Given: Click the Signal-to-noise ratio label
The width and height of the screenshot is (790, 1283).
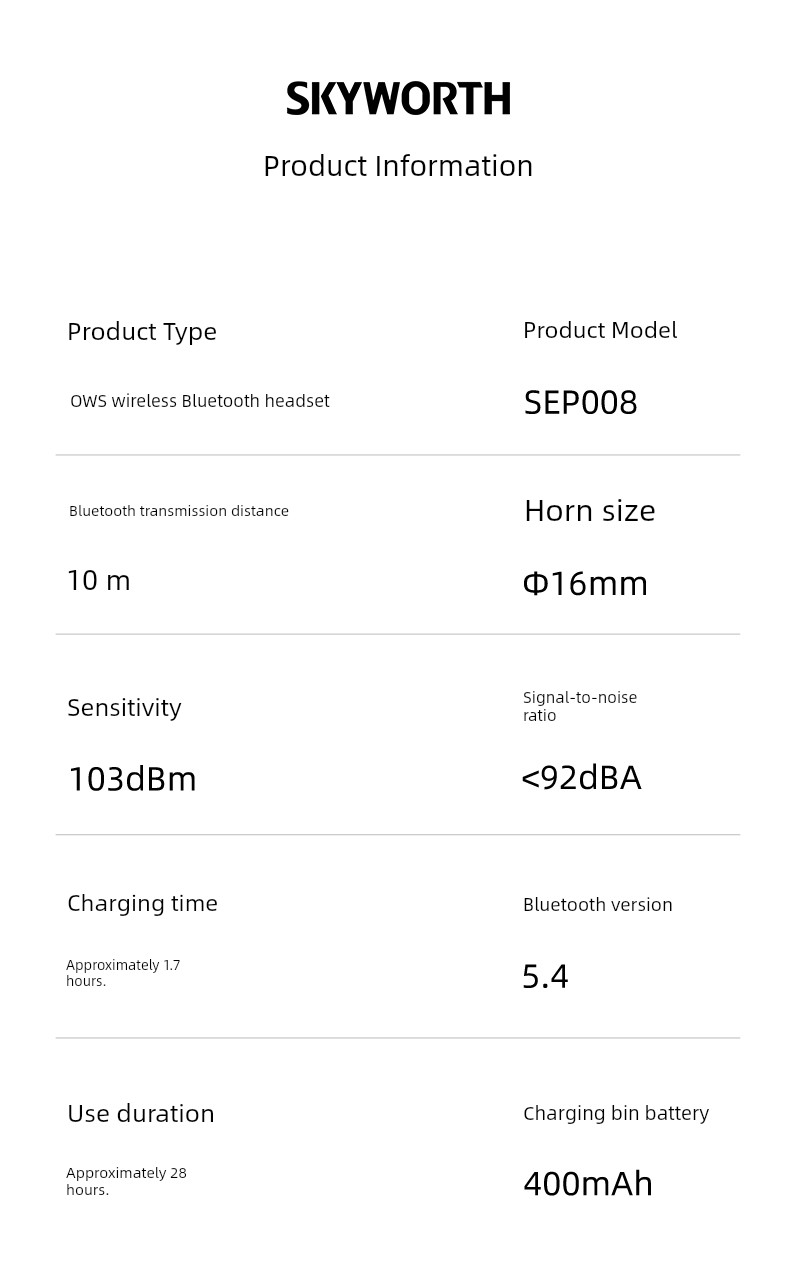Looking at the screenshot, I should click(579, 706).
